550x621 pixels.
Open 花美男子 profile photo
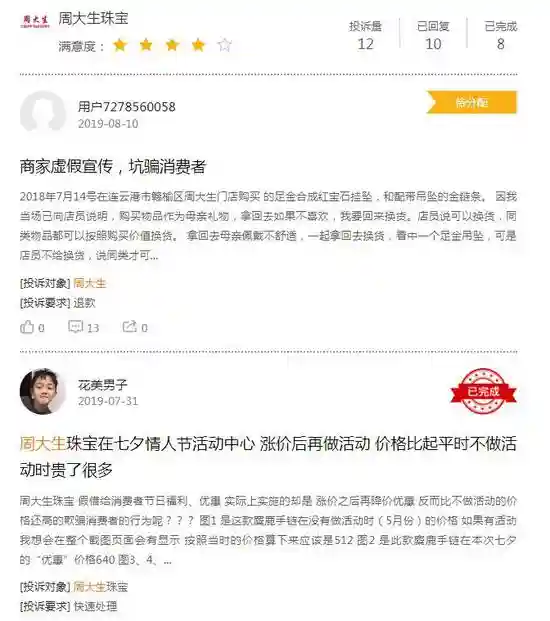point(43,391)
